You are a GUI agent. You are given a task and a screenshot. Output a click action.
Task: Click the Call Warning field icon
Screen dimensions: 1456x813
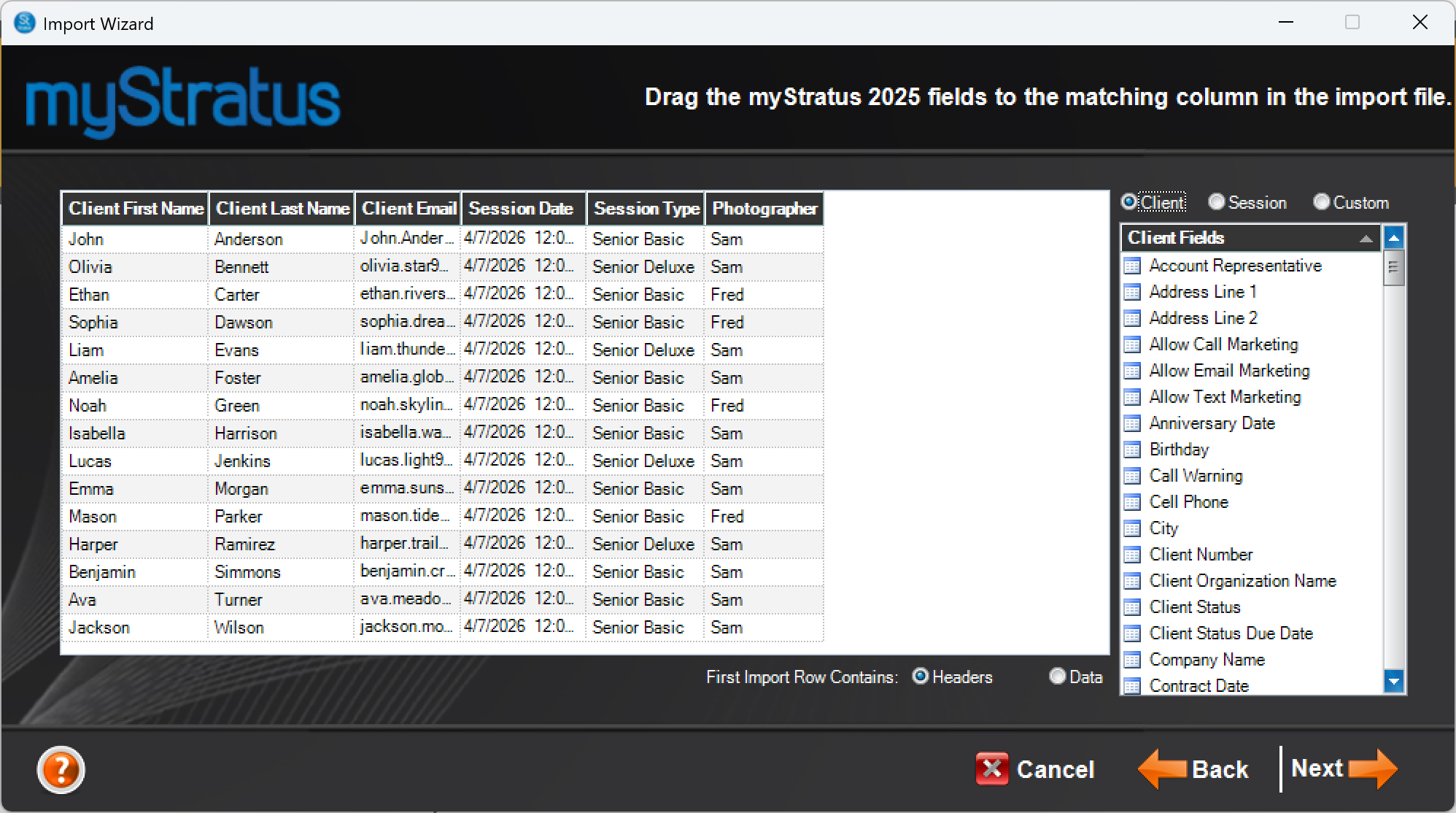[x=1132, y=476]
